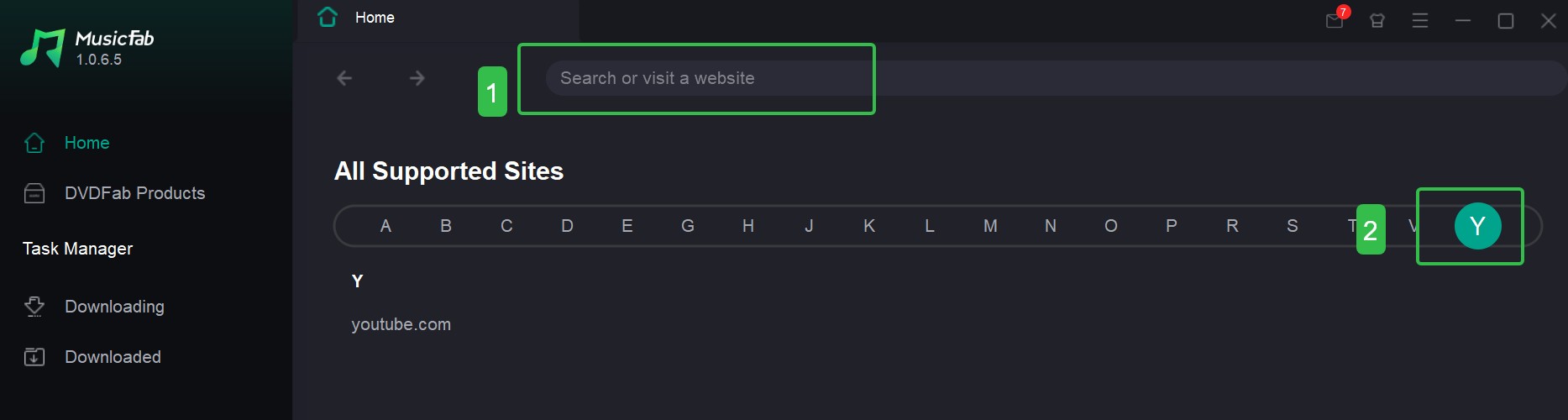Filter supported sites by letter A
Screen dimensions: 1568x420
385,226
